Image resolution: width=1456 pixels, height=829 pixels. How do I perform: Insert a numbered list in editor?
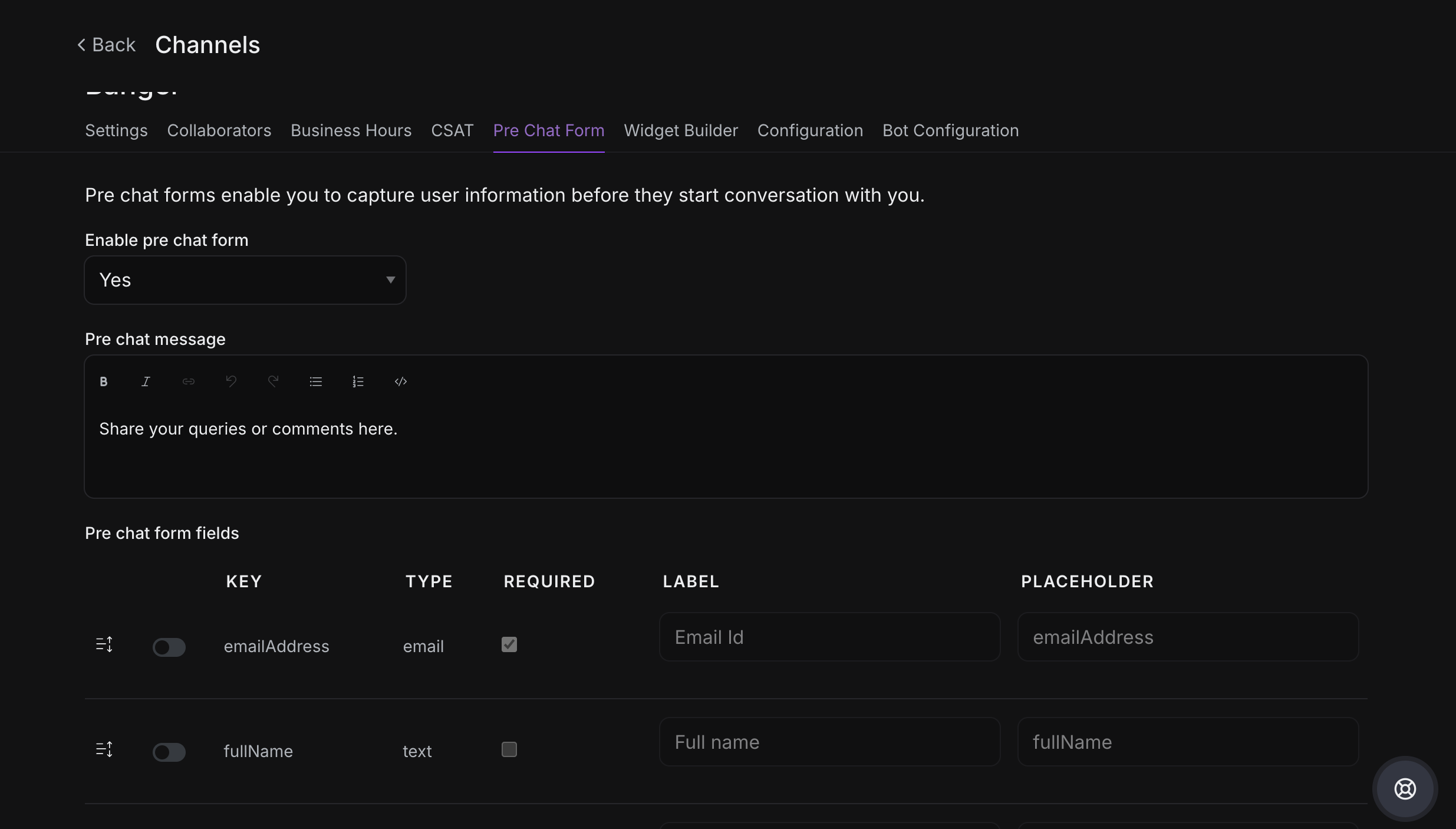coord(358,381)
